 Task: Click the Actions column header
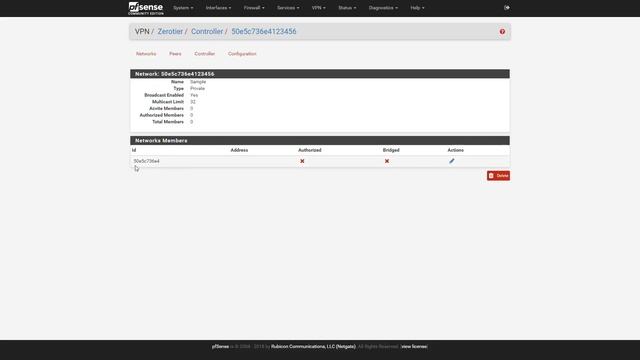point(456,150)
